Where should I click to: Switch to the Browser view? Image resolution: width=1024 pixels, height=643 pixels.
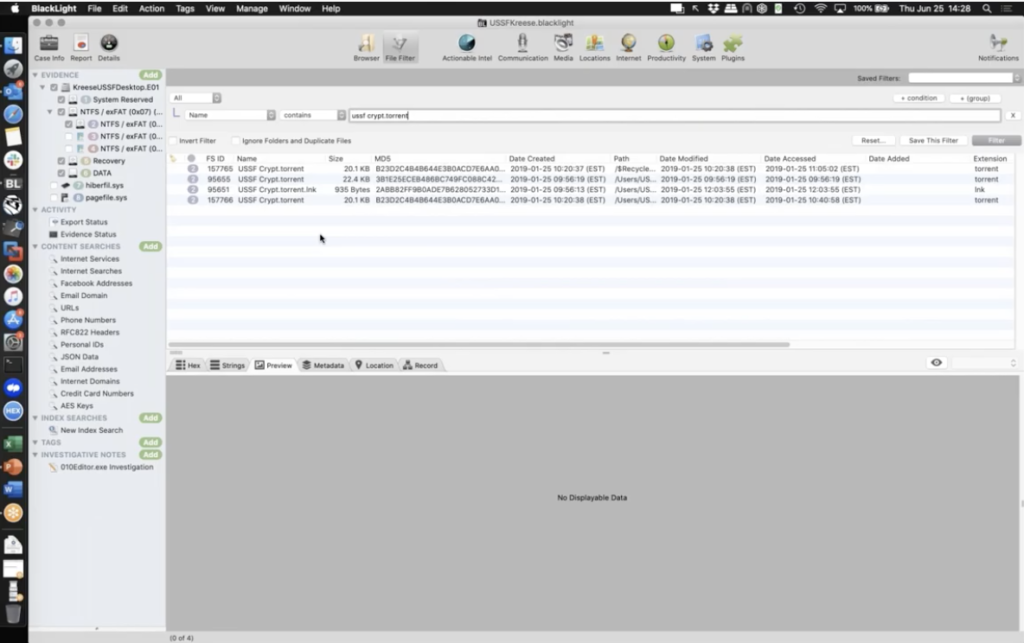[366, 48]
